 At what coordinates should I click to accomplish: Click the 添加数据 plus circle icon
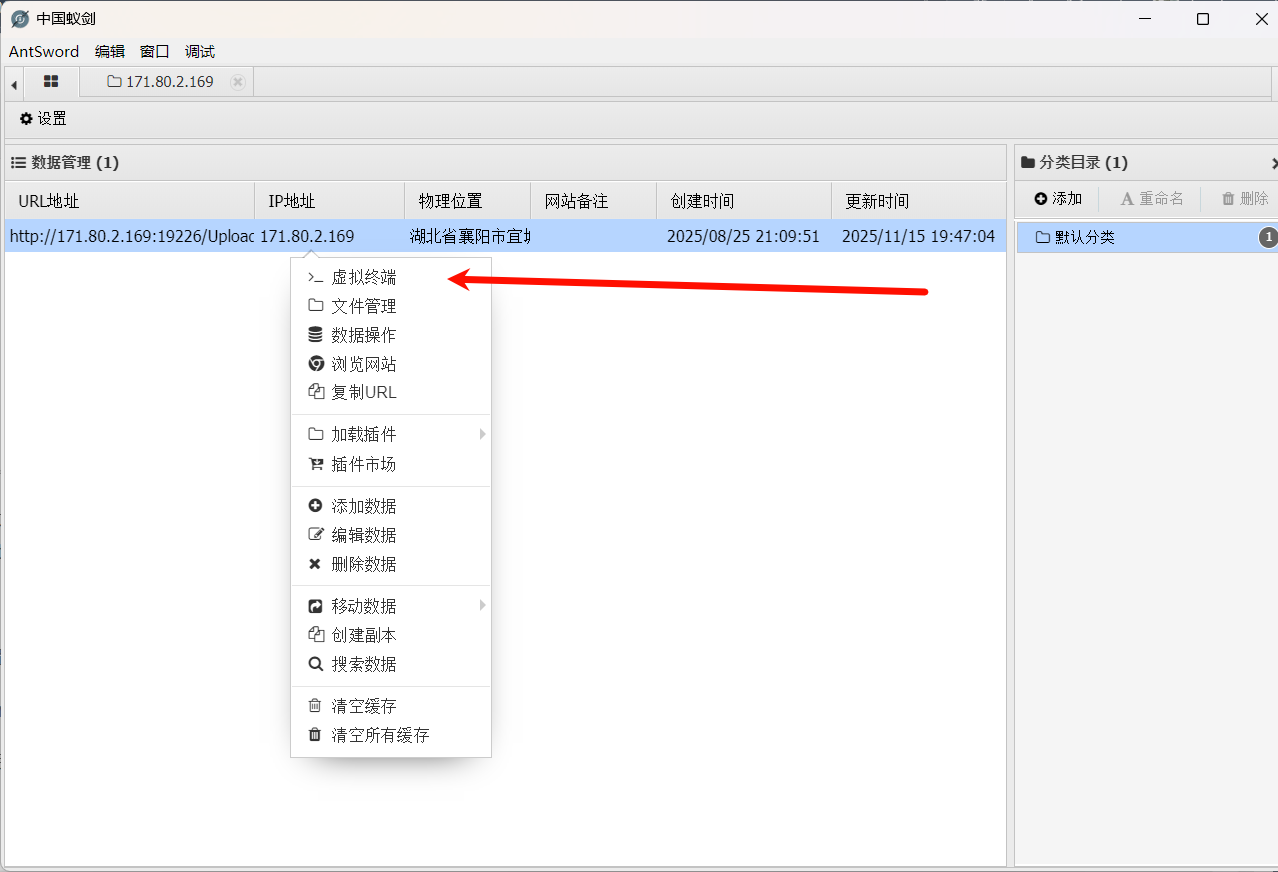point(315,506)
